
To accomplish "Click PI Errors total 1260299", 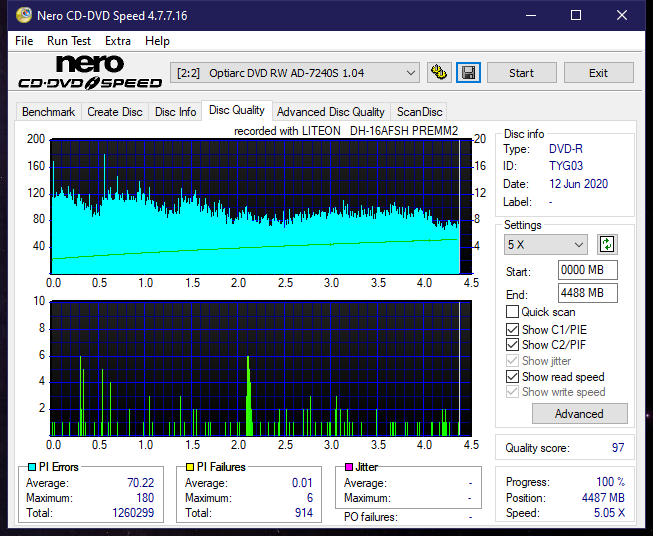I will click(133, 513).
